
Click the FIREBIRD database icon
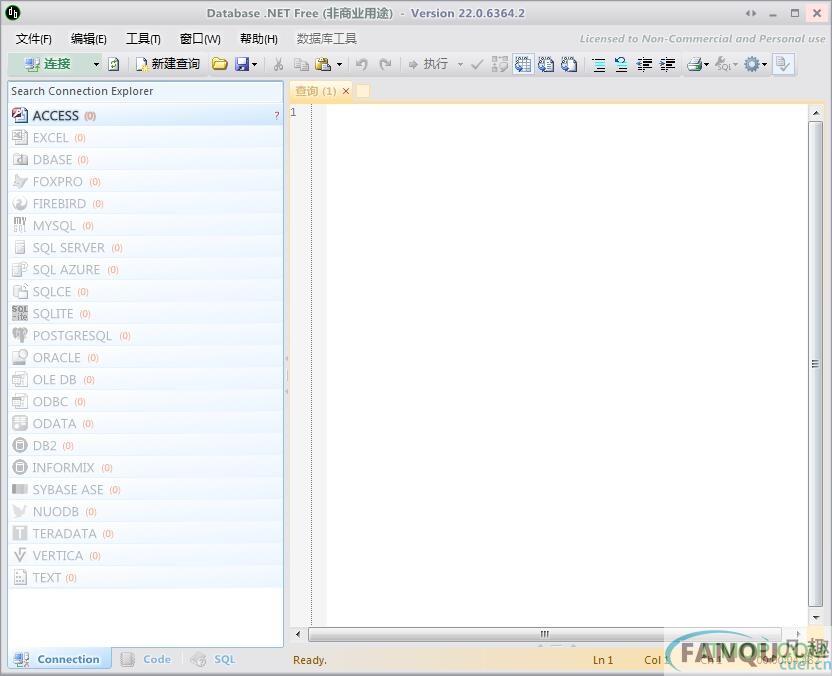coord(20,204)
